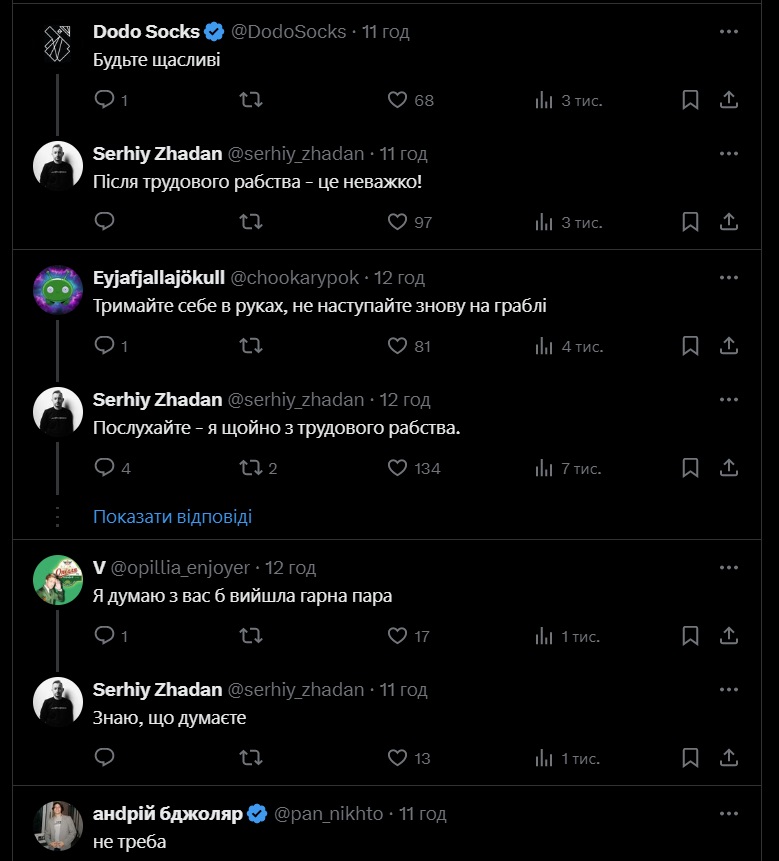The height and width of the screenshot is (861, 779).
Task: Reply to V's "гарна пара" tweet
Action: tap(104, 636)
